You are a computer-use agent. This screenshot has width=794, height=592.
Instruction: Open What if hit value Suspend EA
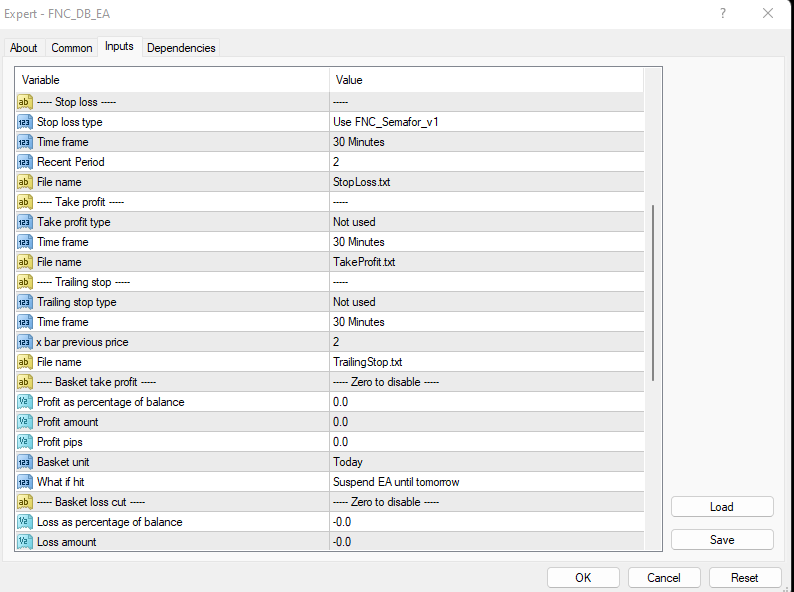[x=486, y=482]
